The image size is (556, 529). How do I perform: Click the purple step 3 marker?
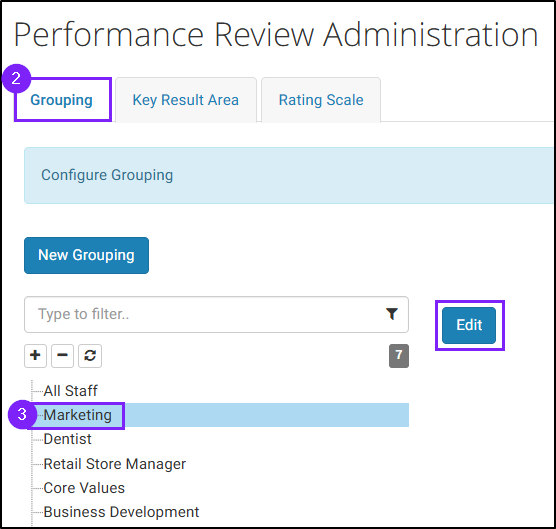(22, 414)
